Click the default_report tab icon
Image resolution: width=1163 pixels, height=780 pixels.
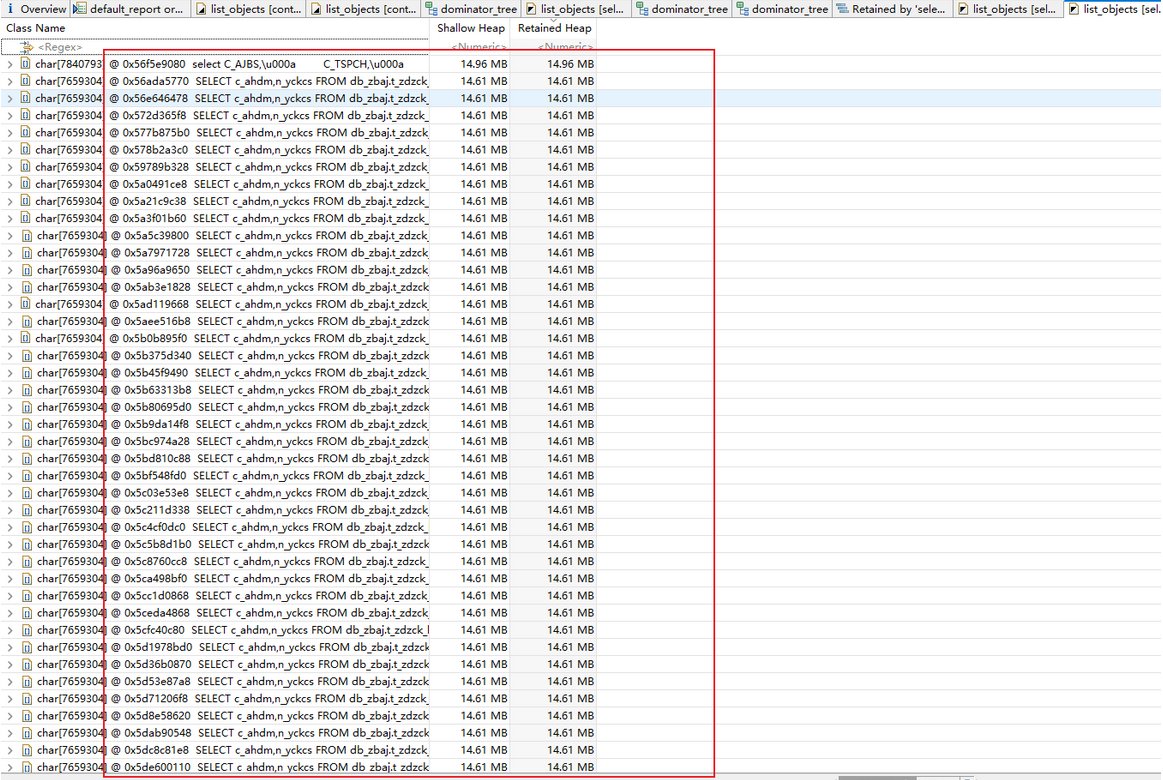pos(80,9)
